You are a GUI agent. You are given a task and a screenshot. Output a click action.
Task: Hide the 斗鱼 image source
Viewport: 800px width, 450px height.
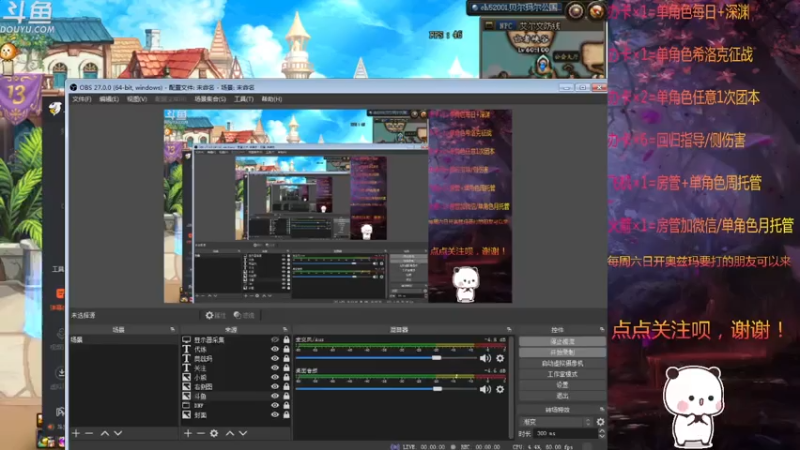(x=275, y=396)
